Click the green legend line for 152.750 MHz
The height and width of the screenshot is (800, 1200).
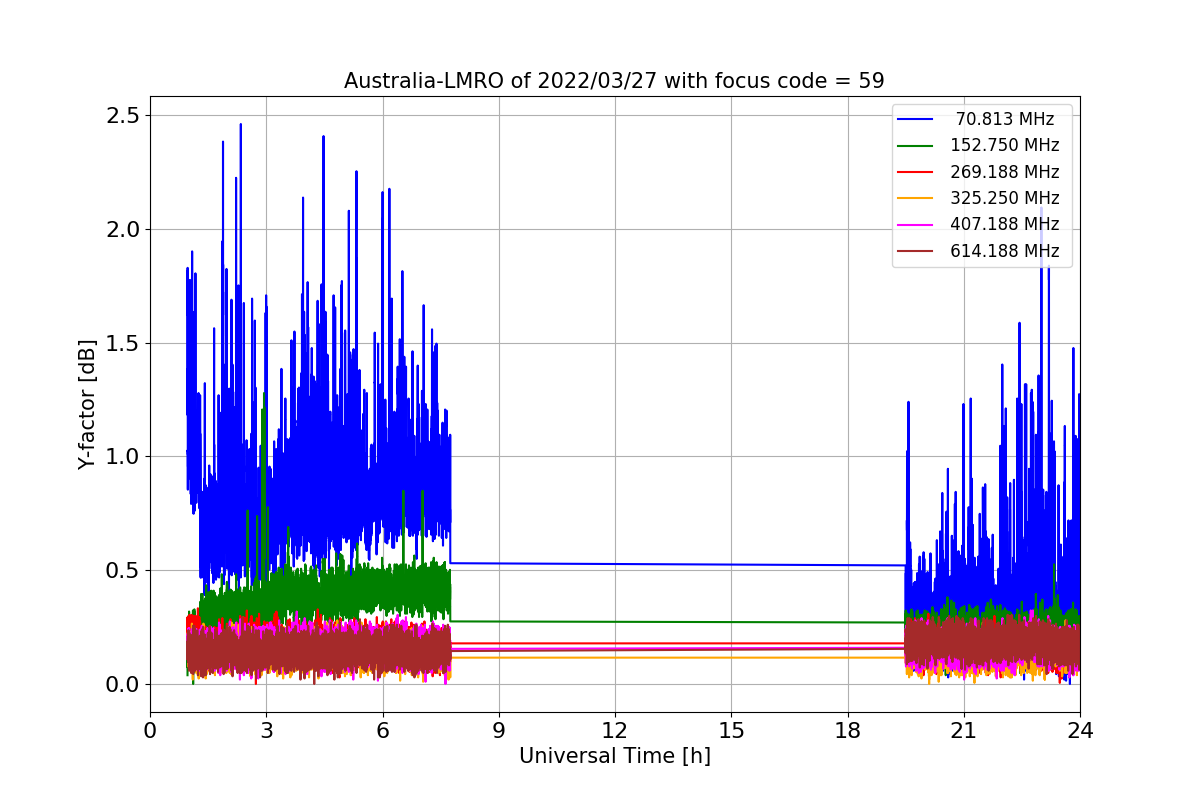[917, 146]
